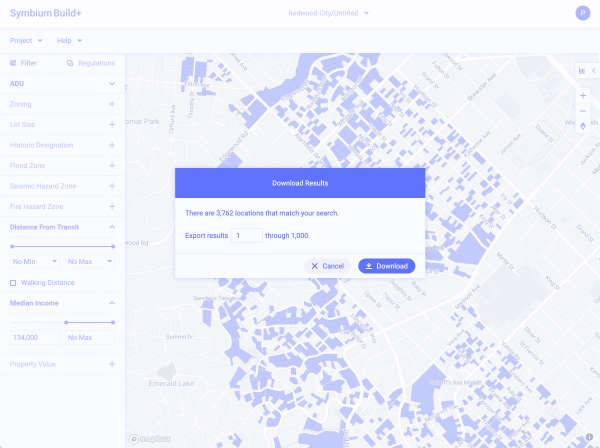Click the map zoom out minus icon

(583, 111)
